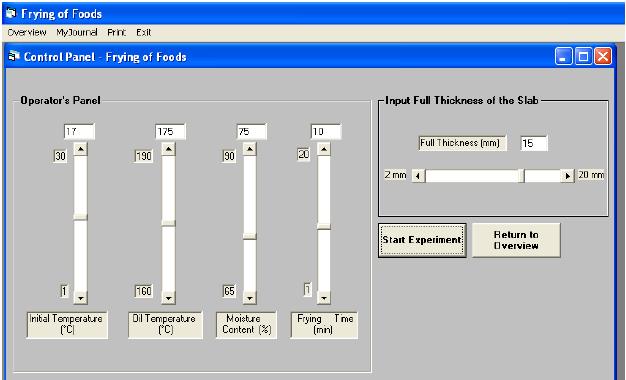Open the Overview menu
The height and width of the screenshot is (380, 626).
coord(27,32)
